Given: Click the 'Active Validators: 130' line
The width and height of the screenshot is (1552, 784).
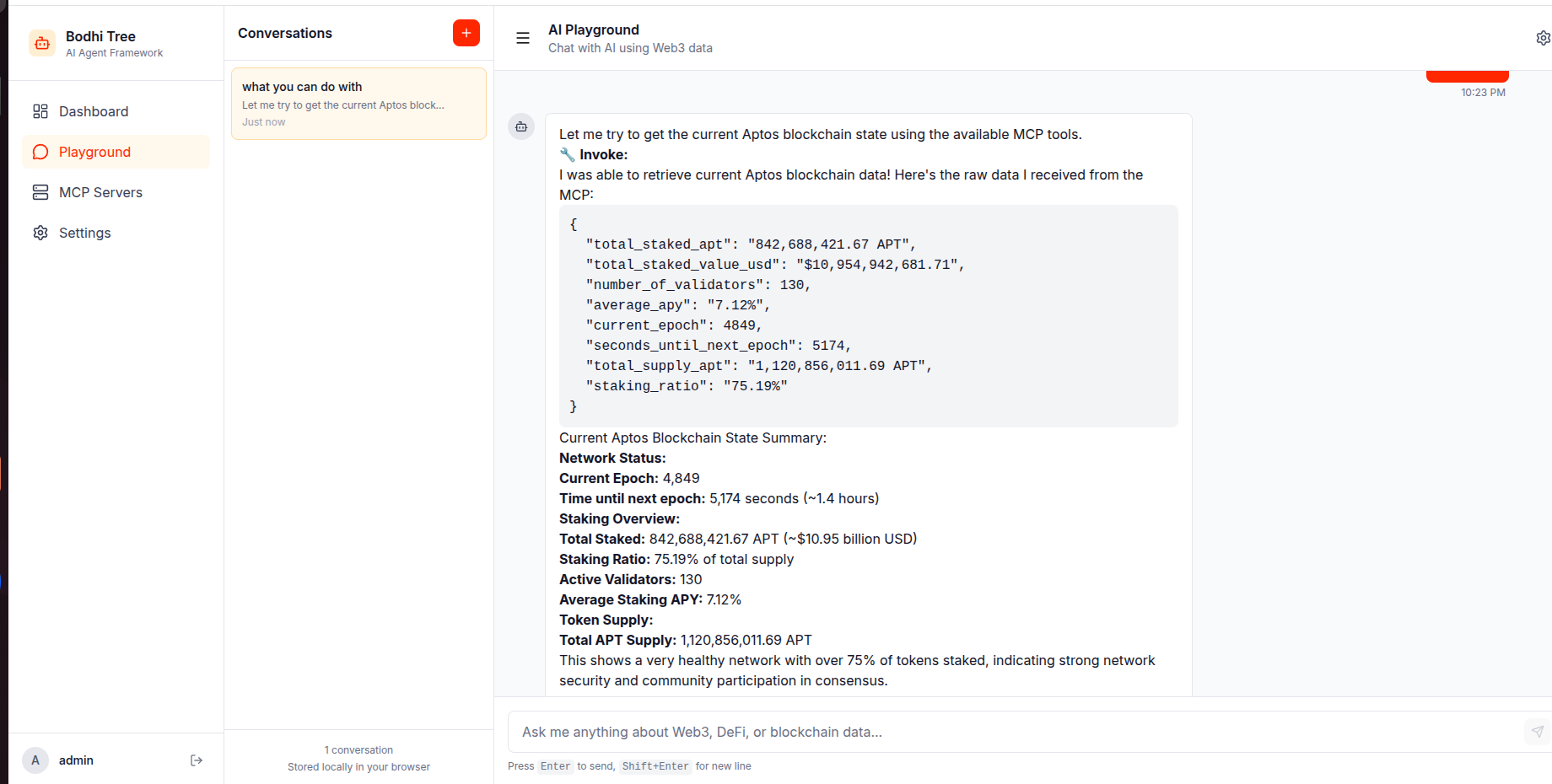Looking at the screenshot, I should coord(630,579).
